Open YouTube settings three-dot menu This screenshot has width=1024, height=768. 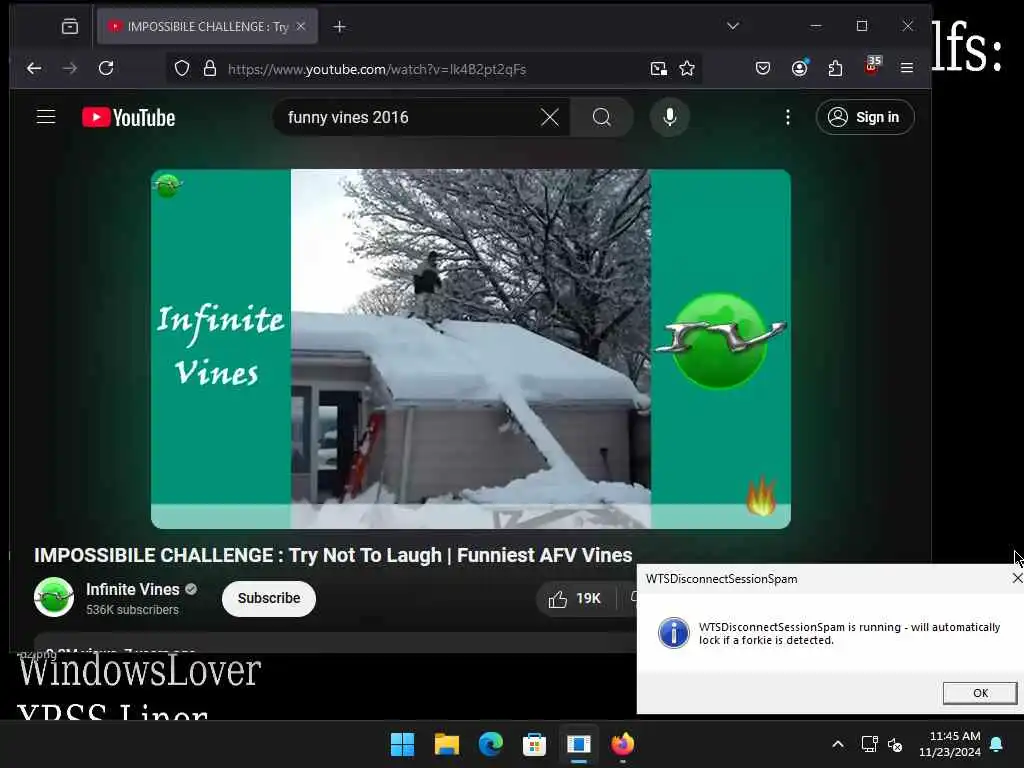788,117
